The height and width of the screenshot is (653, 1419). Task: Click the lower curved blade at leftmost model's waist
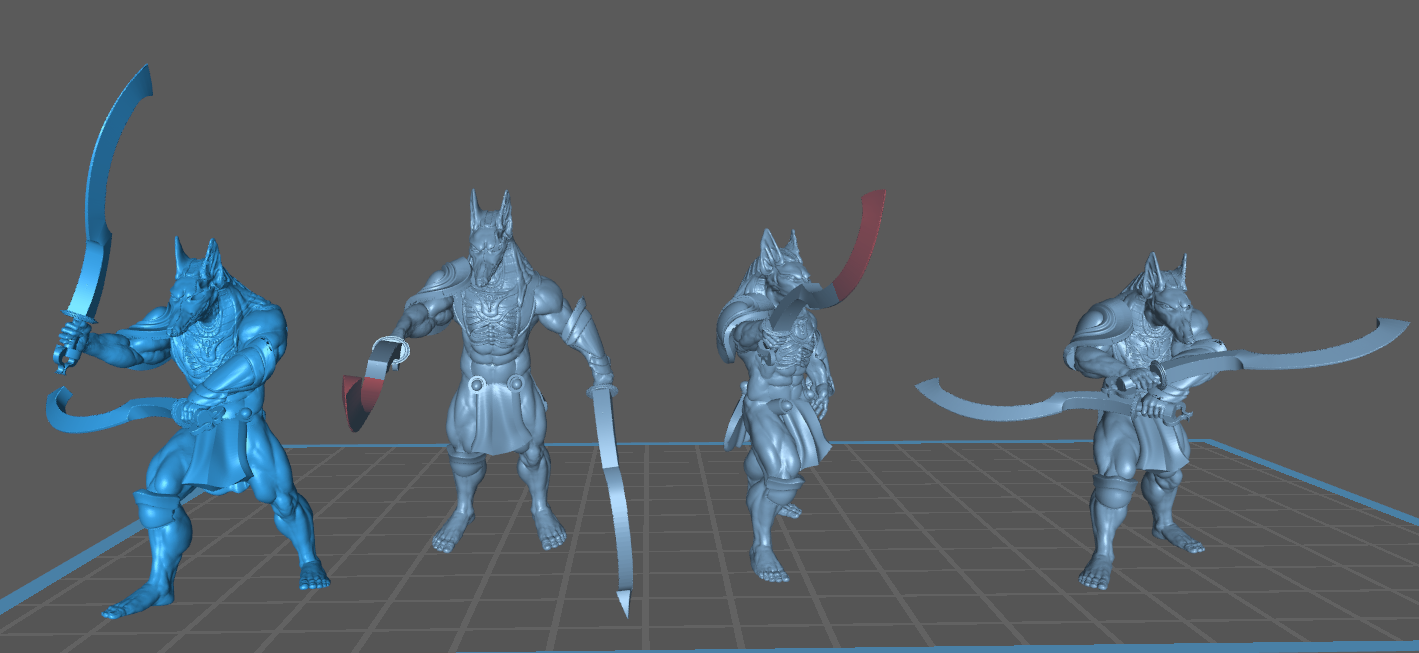click(90, 418)
